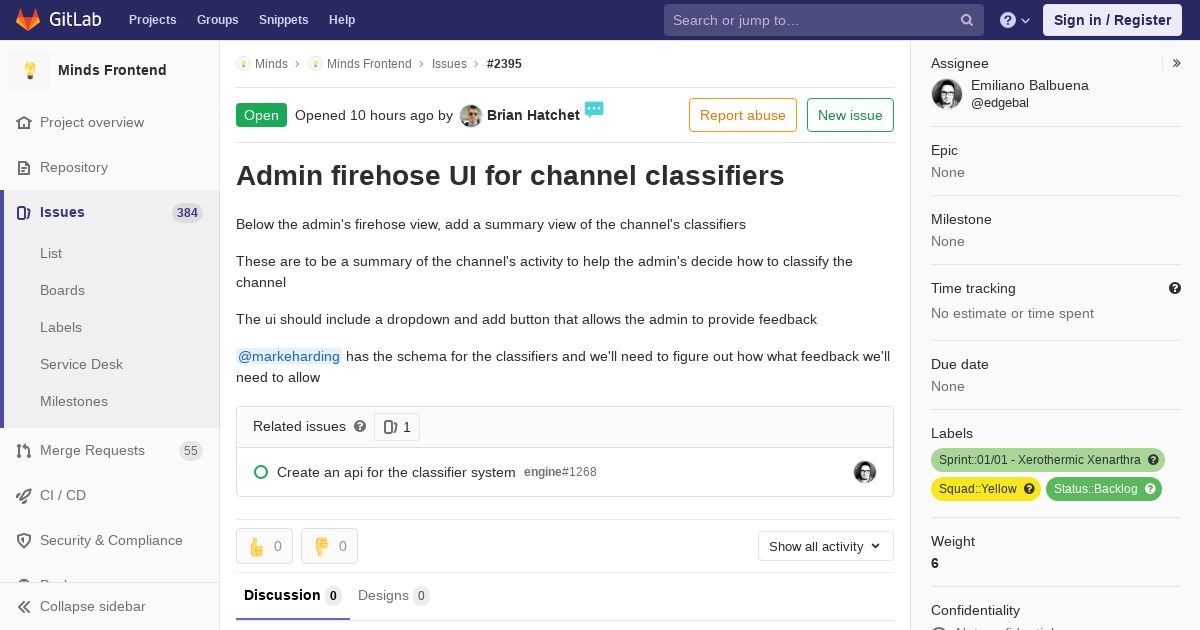Image resolution: width=1200 pixels, height=630 pixels.
Task: Click the Merge Requests icon
Action: point(24,450)
